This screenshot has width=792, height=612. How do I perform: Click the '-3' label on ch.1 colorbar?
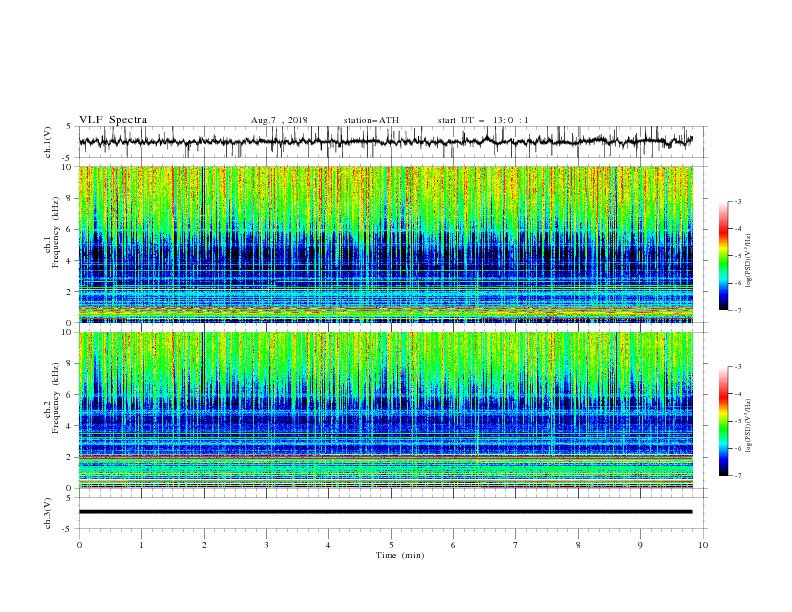(x=737, y=201)
